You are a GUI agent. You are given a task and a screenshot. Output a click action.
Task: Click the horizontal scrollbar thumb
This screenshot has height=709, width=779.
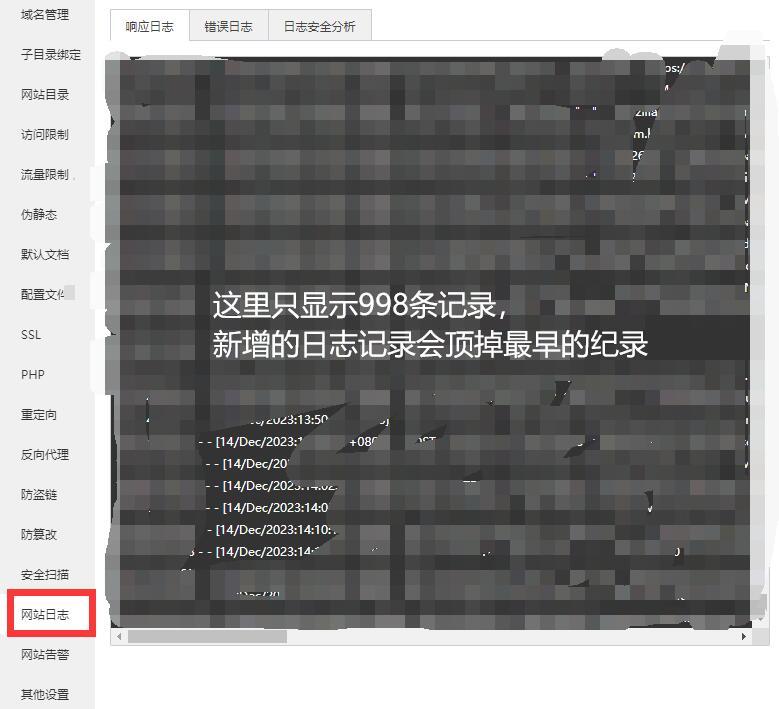click(207, 636)
